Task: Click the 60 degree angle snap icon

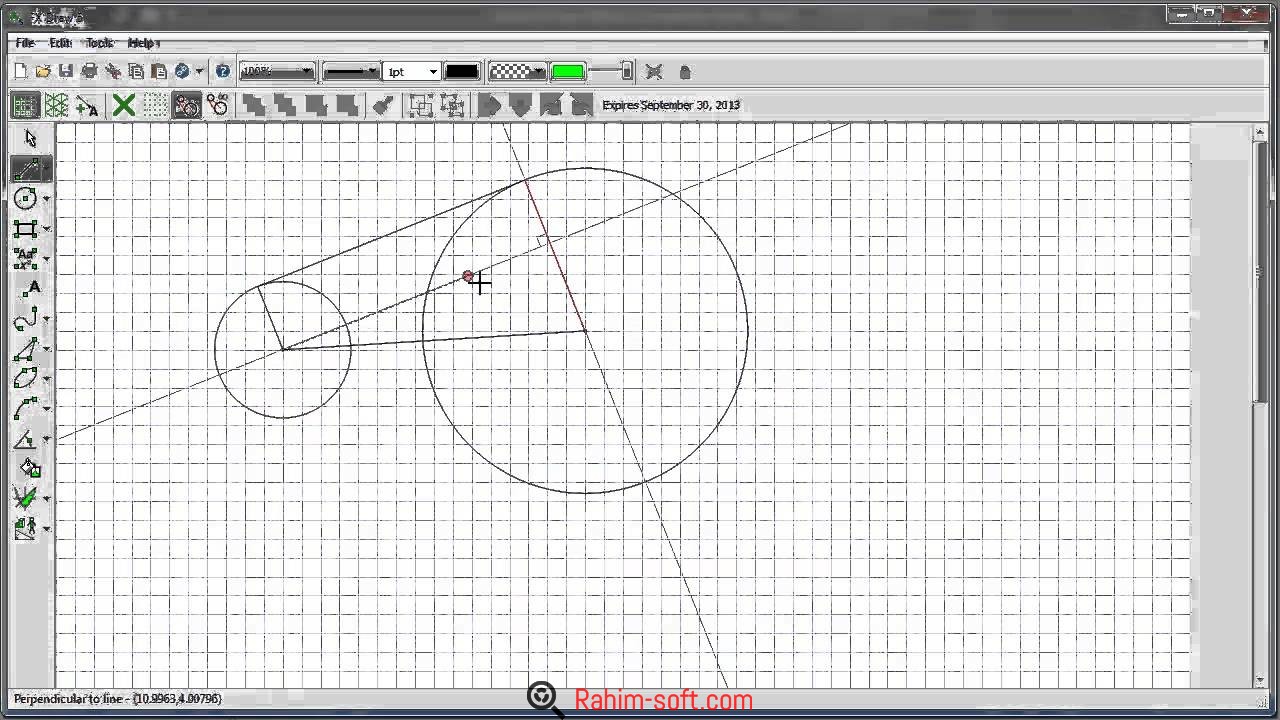Action: pos(218,105)
